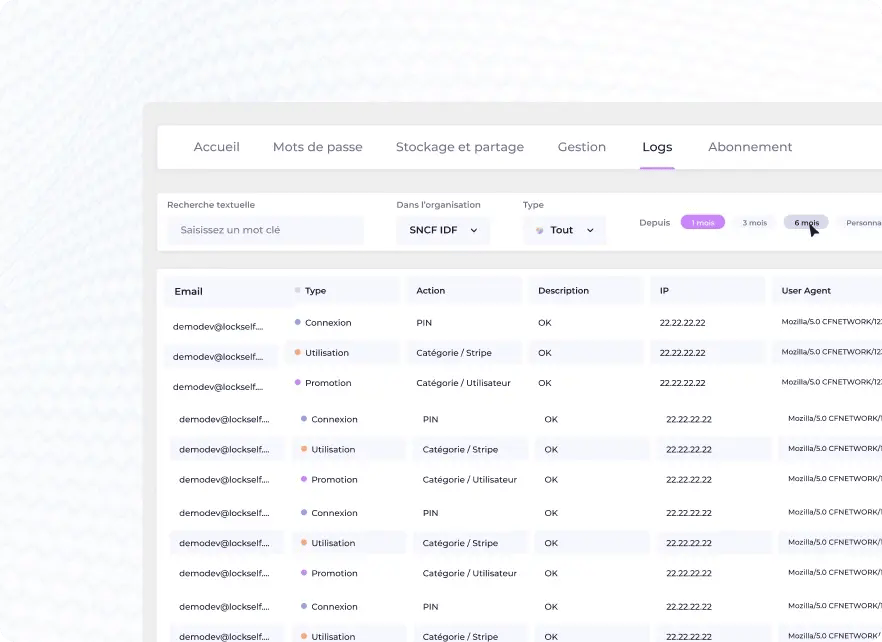Click the Email column header
Viewport: 882px width, 642px height.
pos(189,291)
